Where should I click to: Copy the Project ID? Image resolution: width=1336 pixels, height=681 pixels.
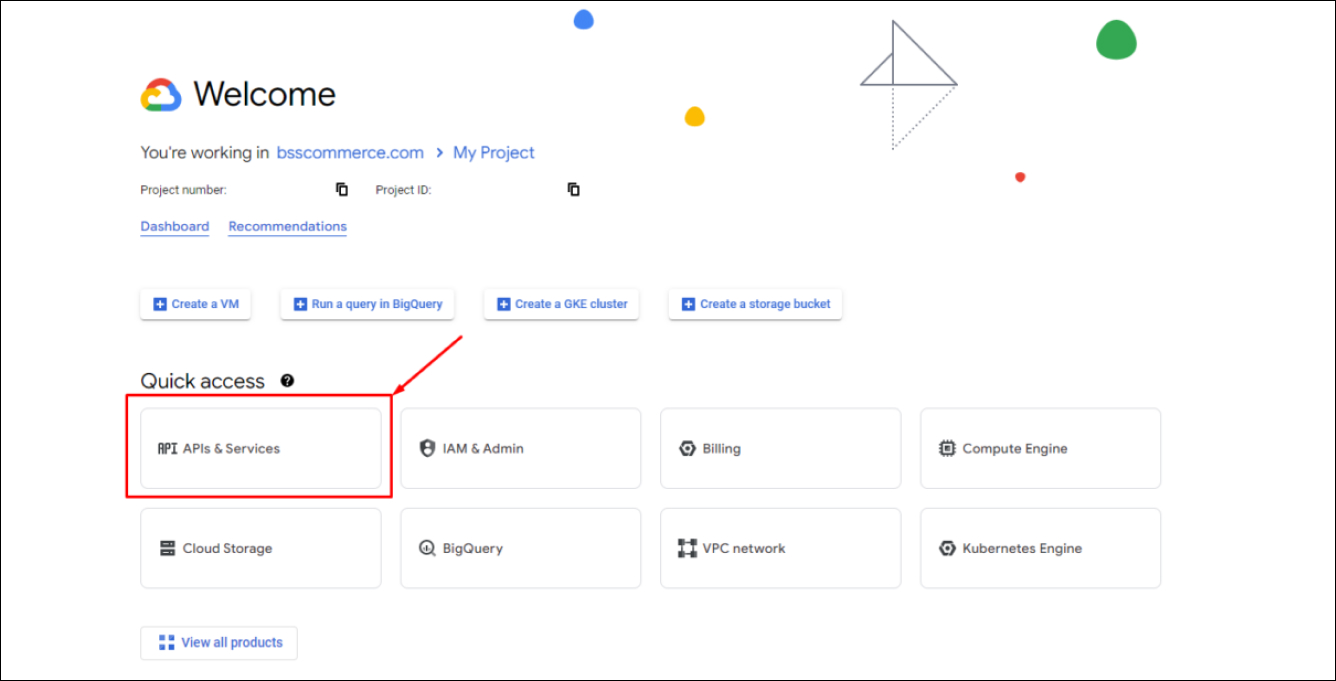pos(574,189)
